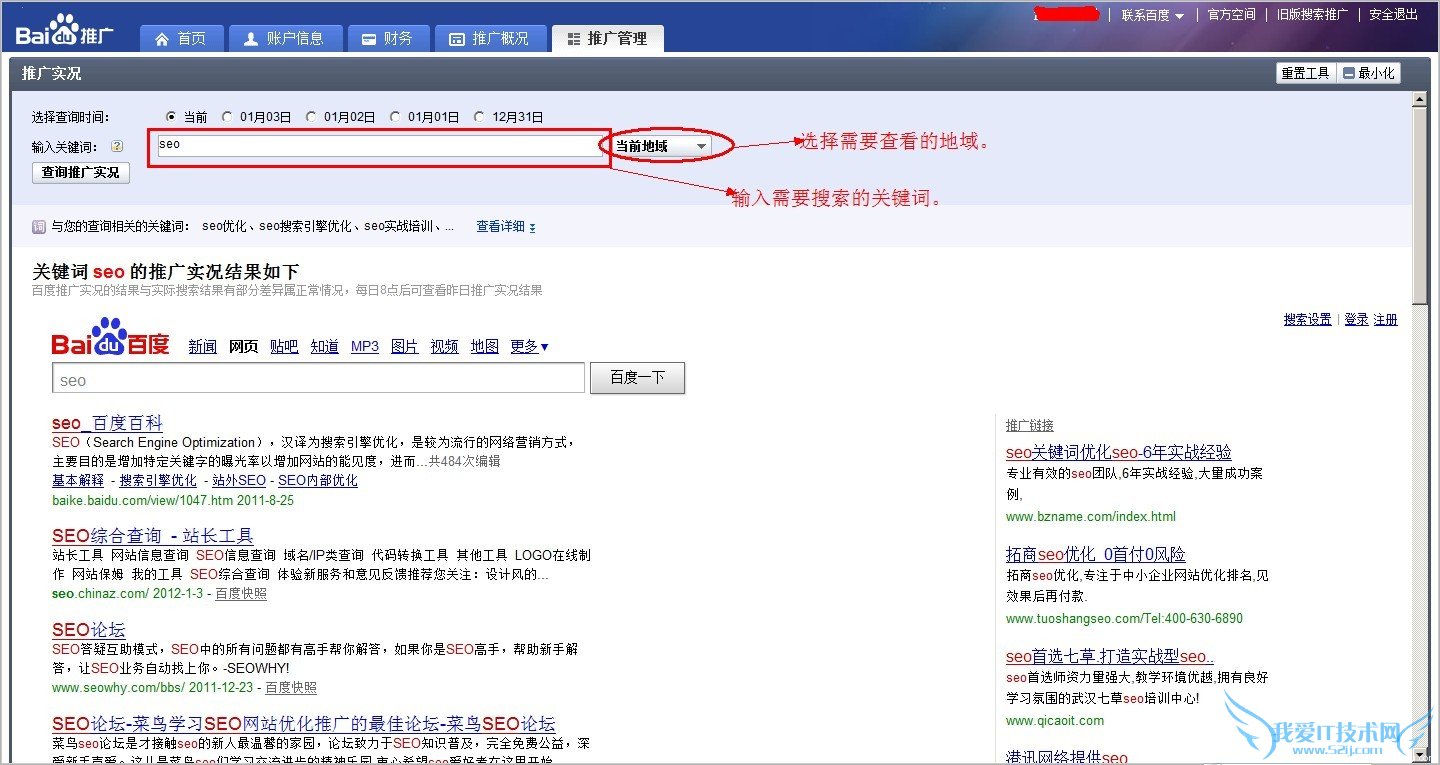Select the 01月03日 radio button

(x=227, y=117)
